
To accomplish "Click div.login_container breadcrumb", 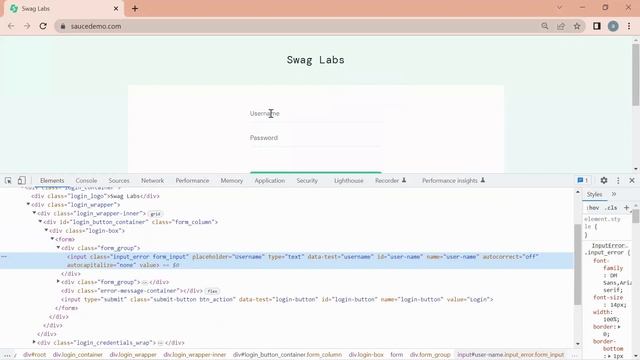I will pos(78,355).
